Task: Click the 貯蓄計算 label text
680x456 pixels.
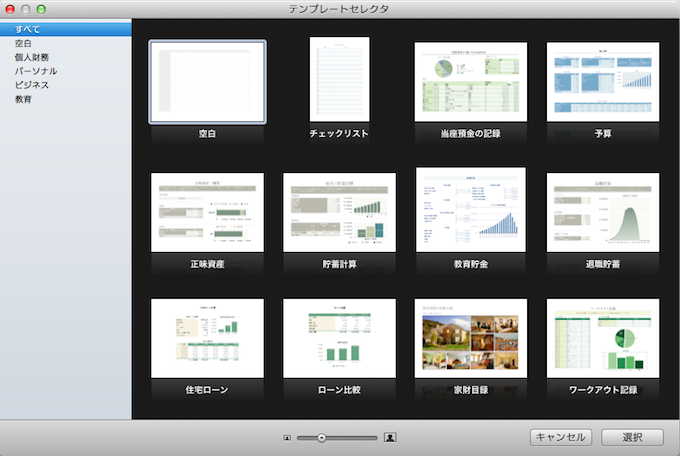Action: 340,264
